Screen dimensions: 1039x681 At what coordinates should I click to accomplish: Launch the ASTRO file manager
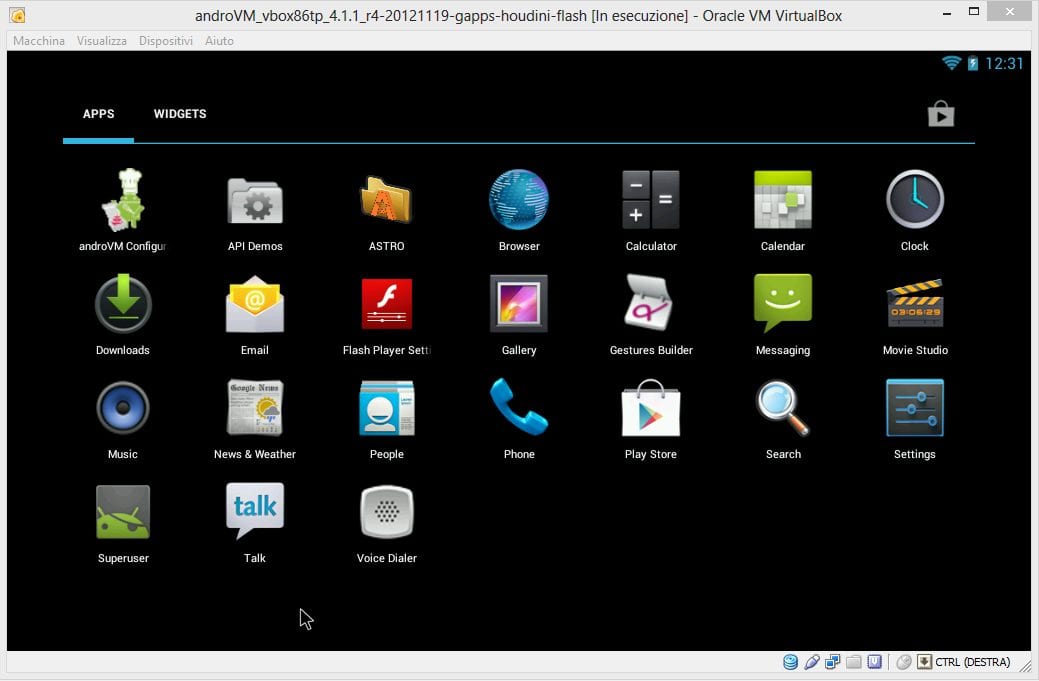tap(386, 200)
